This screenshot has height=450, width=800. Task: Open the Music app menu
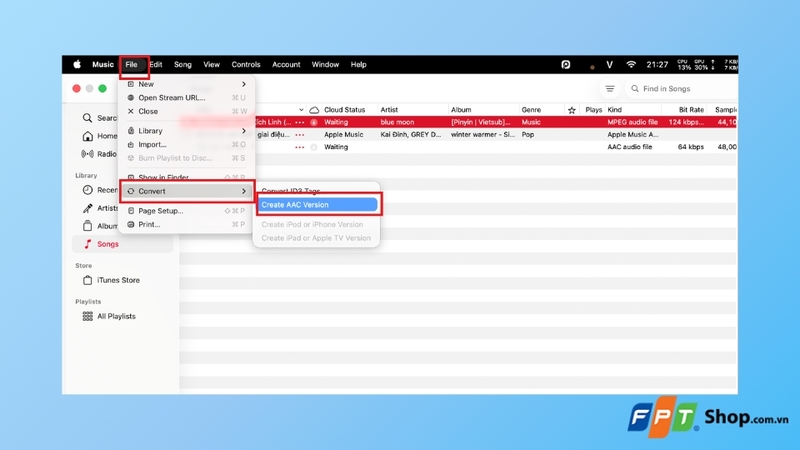[x=103, y=64]
